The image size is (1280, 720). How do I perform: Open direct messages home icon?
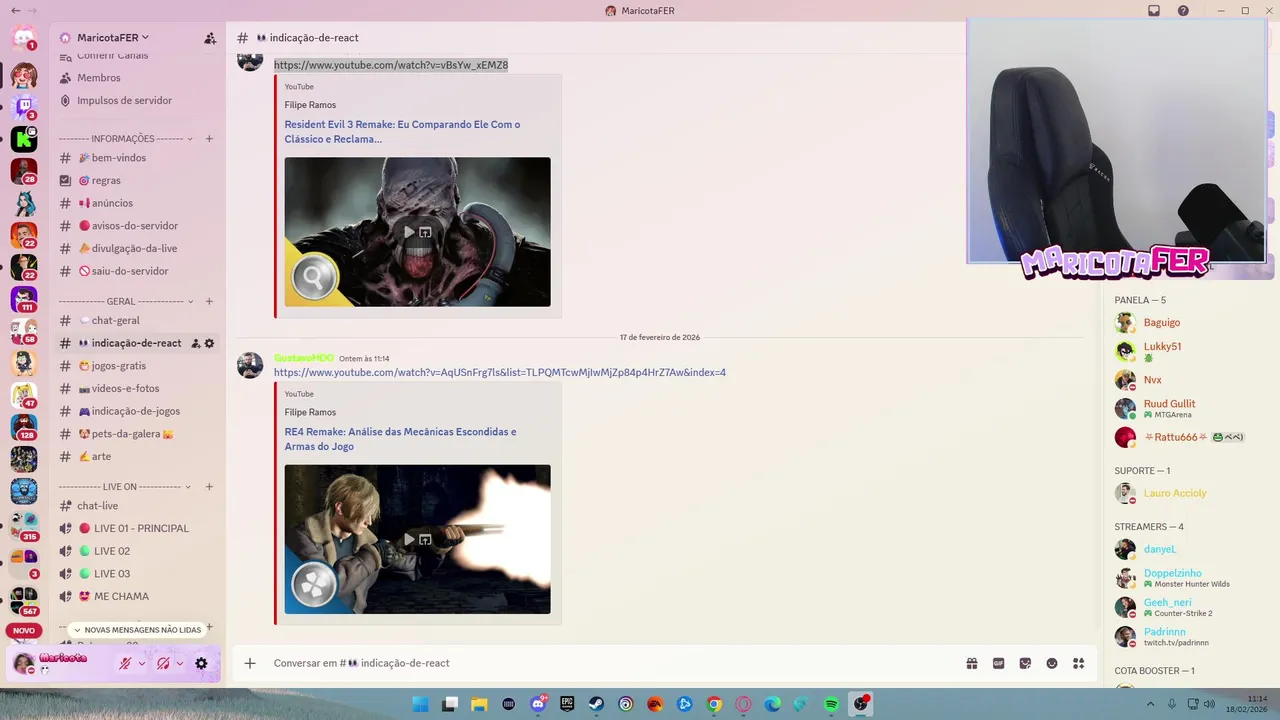tap(24, 39)
